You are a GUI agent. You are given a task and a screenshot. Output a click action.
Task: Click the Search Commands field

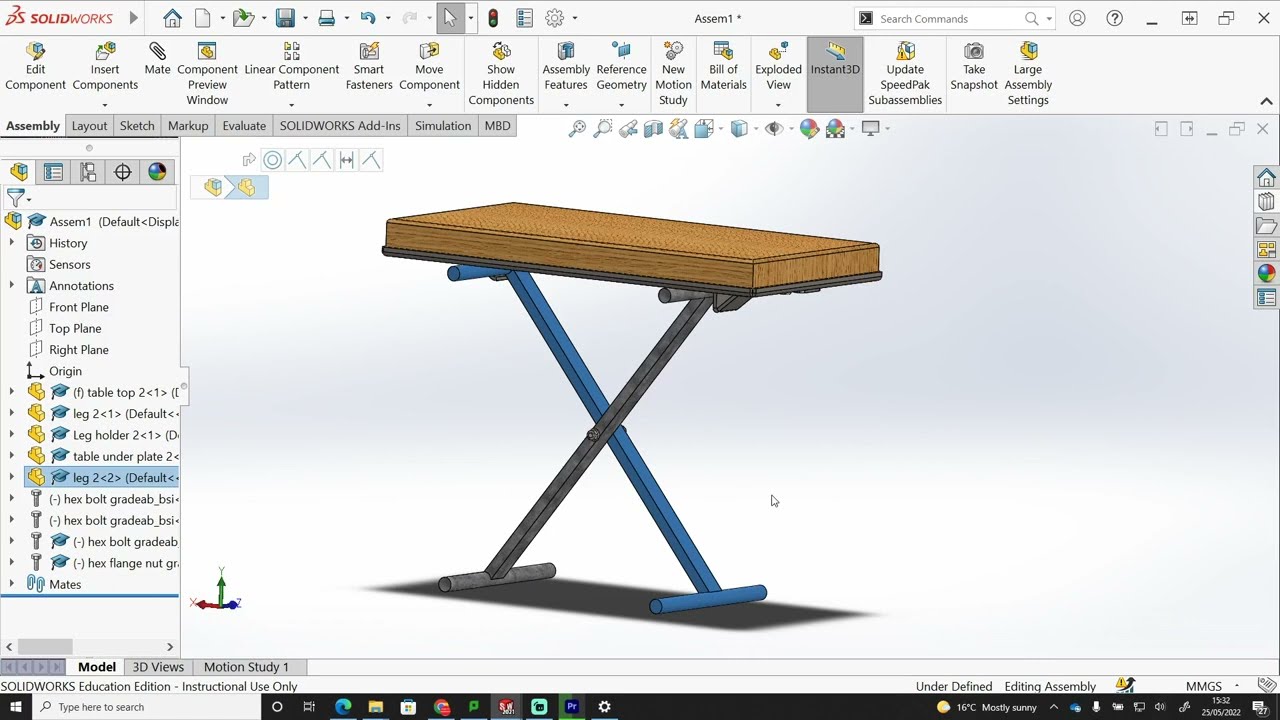(948, 18)
